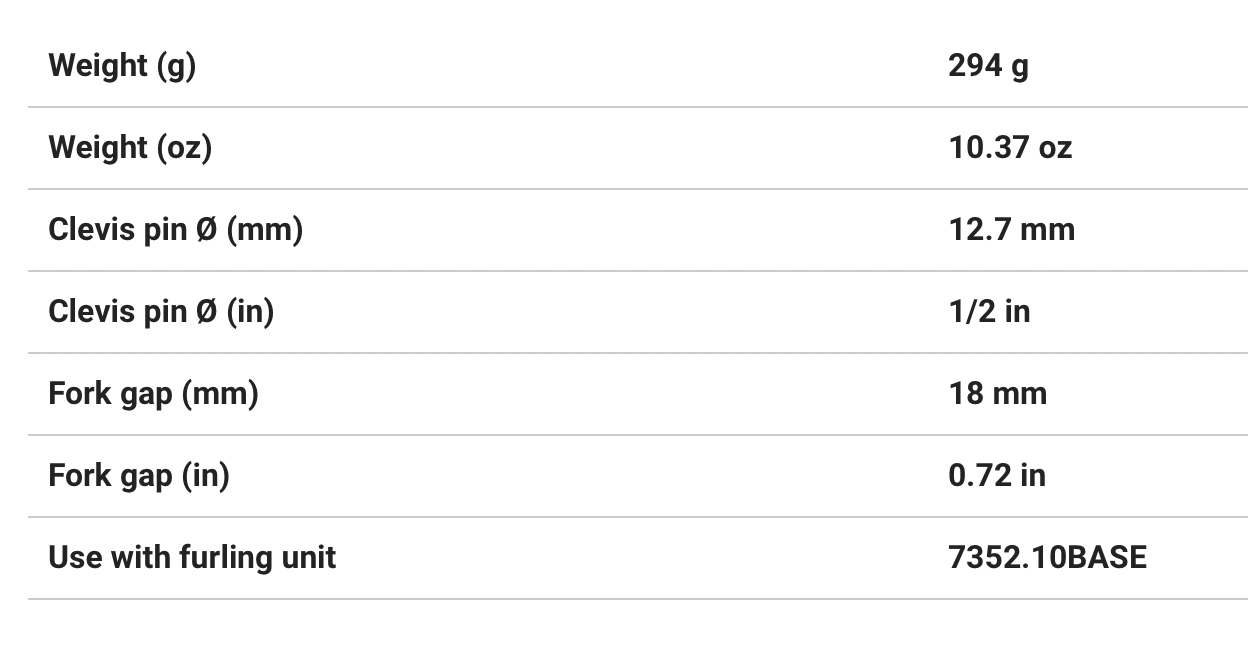Viewport: 1248px width, 656px height.
Task: Select the 12.7 mm clevis pin value
Action: tap(1011, 230)
